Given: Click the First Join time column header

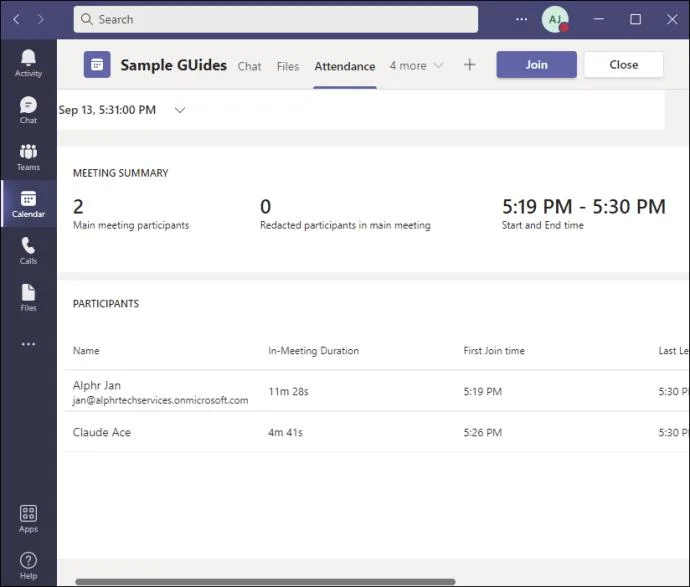Looking at the screenshot, I should [494, 351].
